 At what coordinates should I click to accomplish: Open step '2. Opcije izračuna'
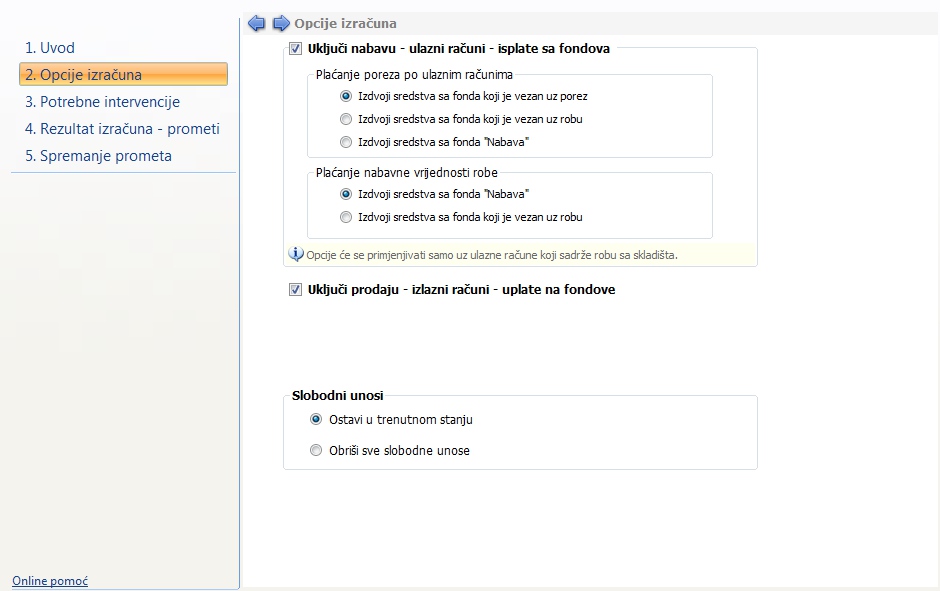coord(123,74)
